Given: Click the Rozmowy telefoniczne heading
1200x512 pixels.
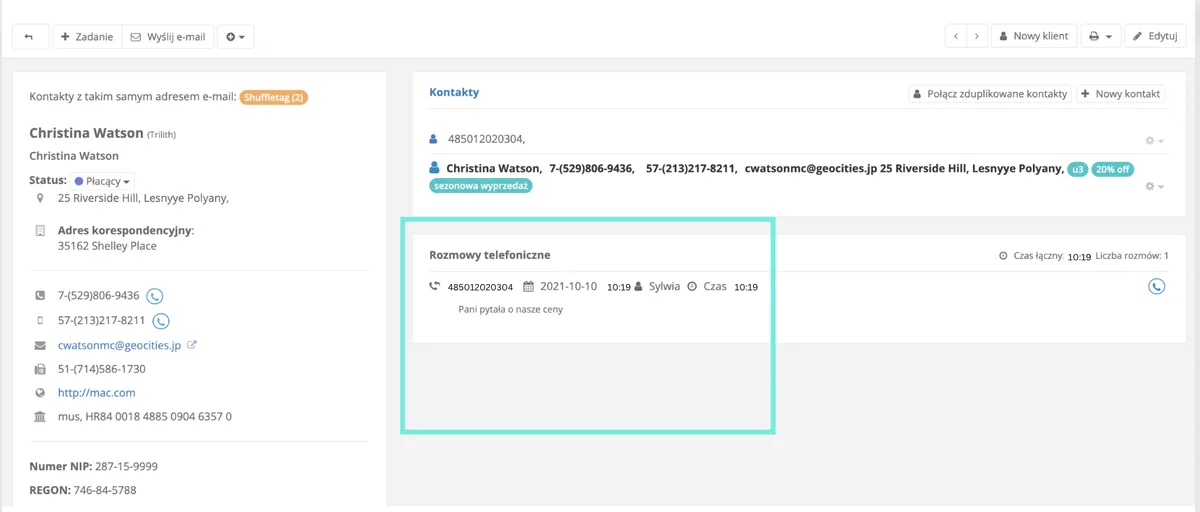Looking at the screenshot, I should point(490,255).
